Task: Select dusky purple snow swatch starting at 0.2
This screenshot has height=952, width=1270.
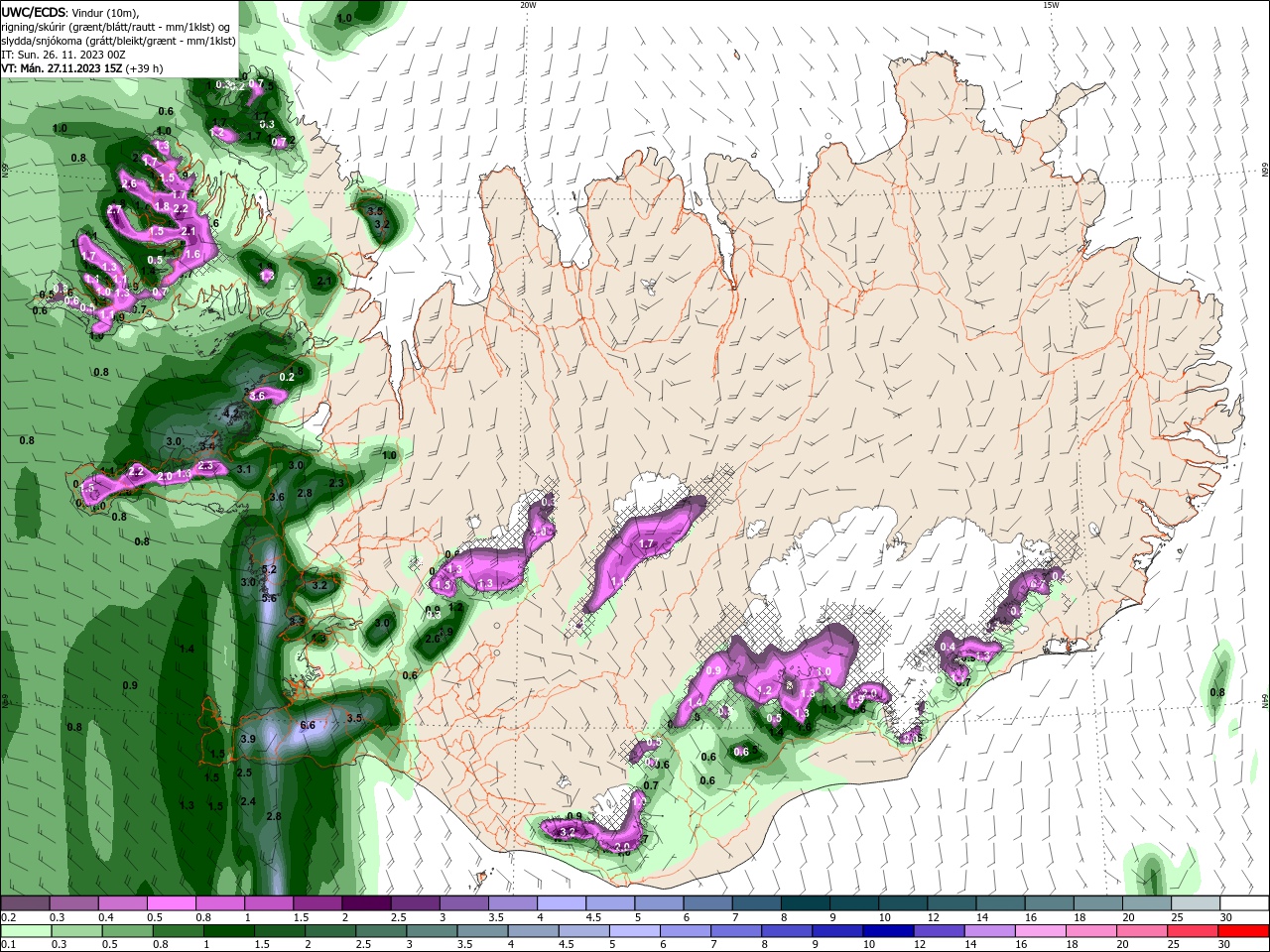Action: coord(24,902)
